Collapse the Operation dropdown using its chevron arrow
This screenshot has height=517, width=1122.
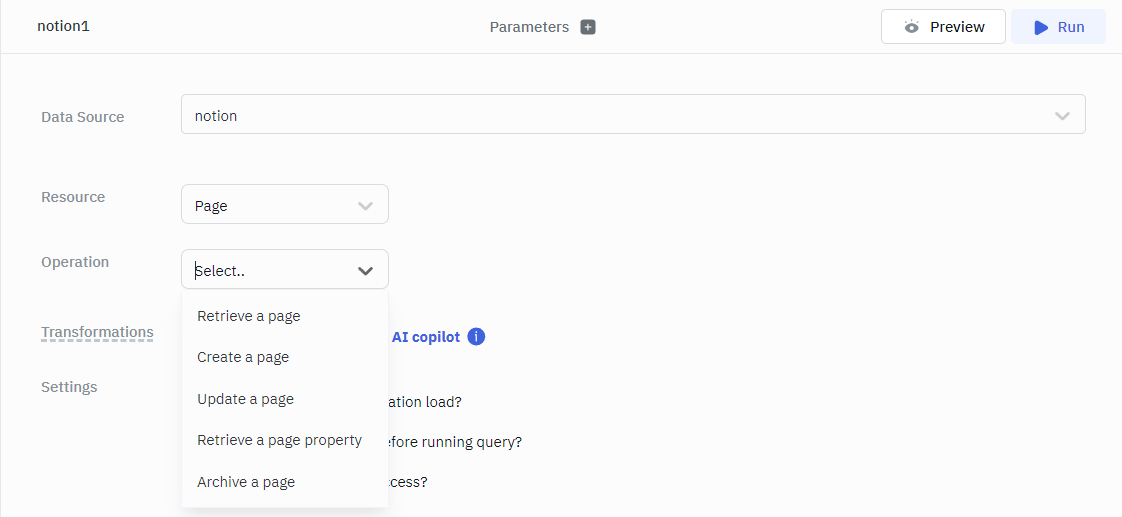pyautogui.click(x=366, y=270)
